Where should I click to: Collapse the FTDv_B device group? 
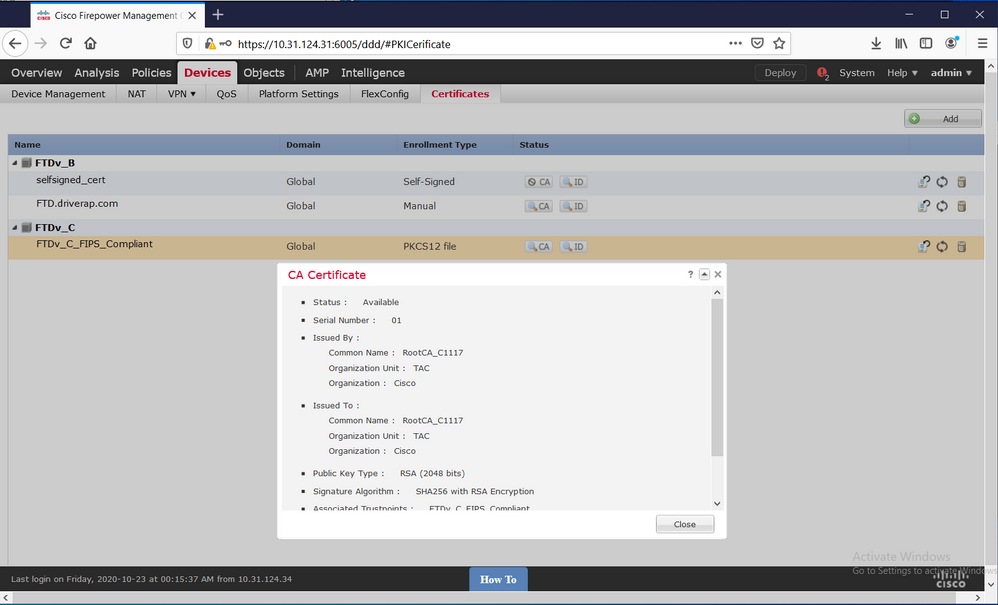[x=15, y=163]
